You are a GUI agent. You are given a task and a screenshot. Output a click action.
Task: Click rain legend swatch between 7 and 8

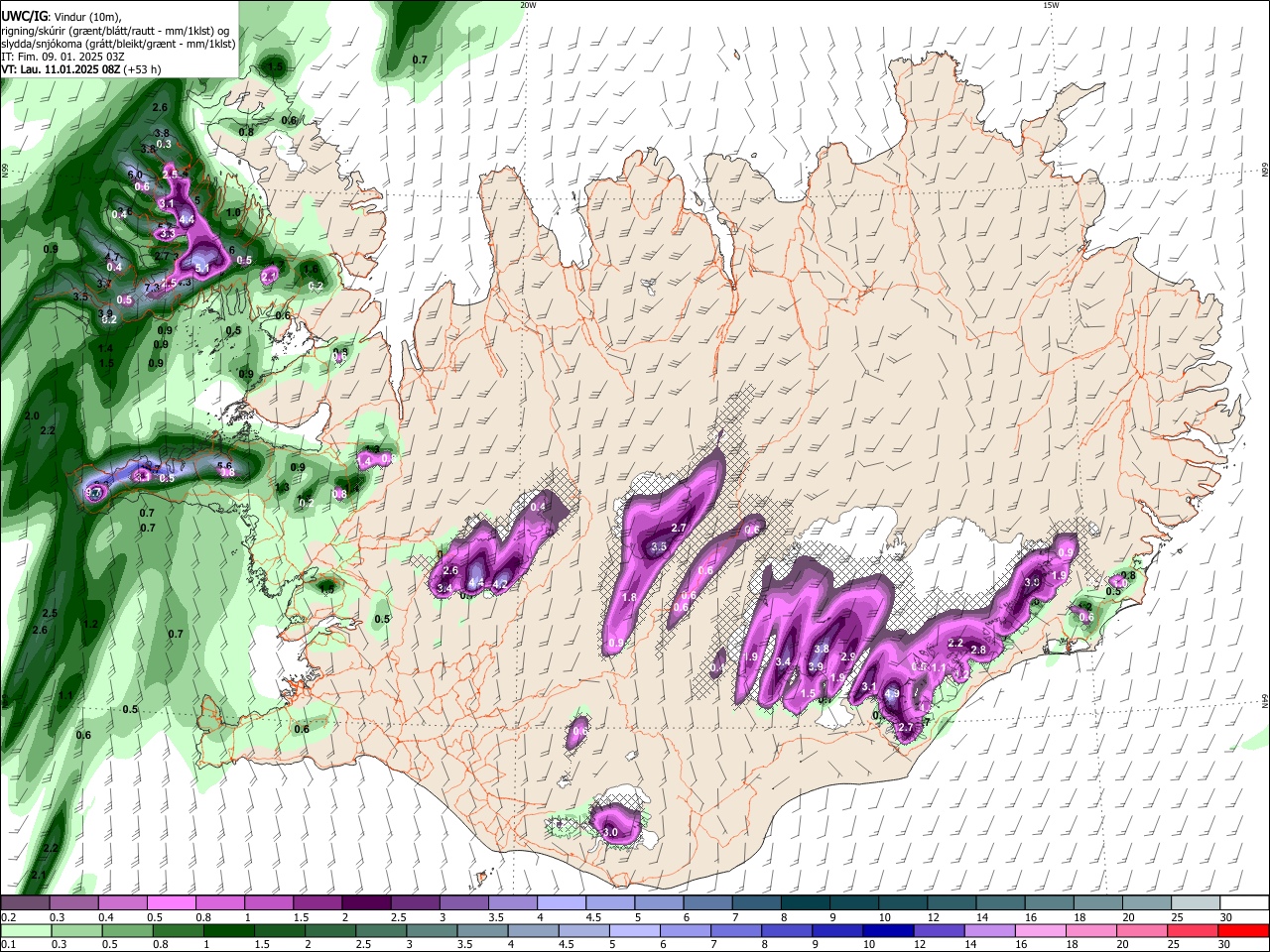click(x=737, y=930)
